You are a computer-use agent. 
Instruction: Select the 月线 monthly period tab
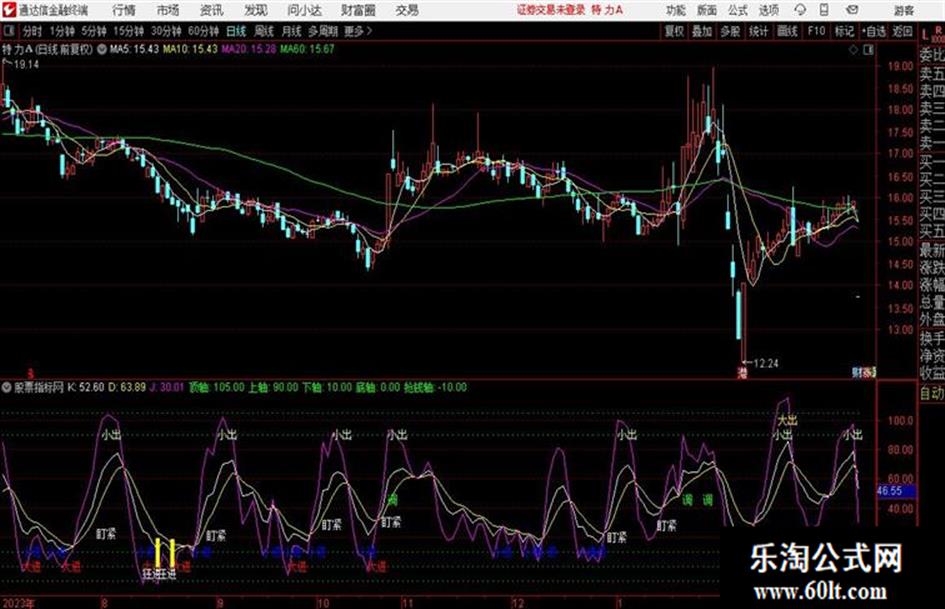(x=292, y=31)
